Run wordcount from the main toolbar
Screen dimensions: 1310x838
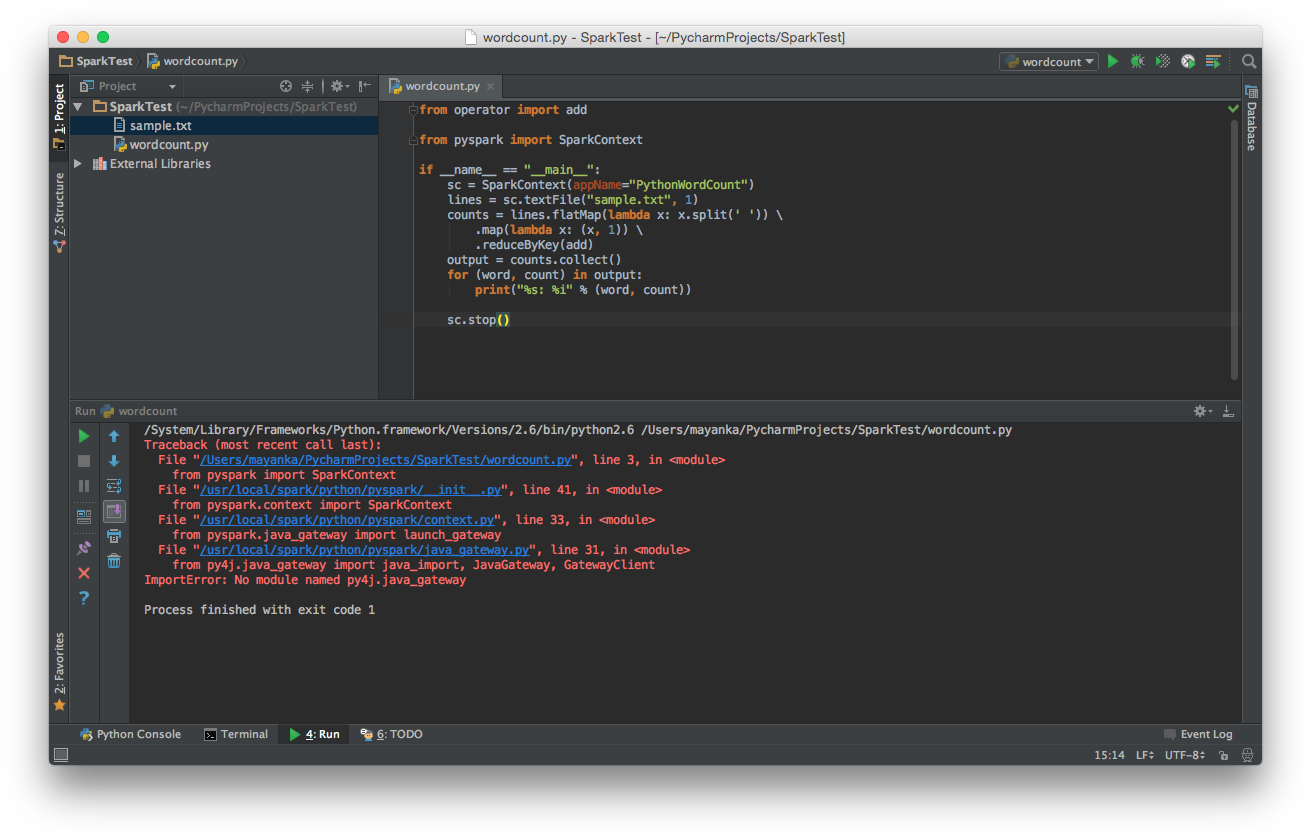coord(1113,61)
